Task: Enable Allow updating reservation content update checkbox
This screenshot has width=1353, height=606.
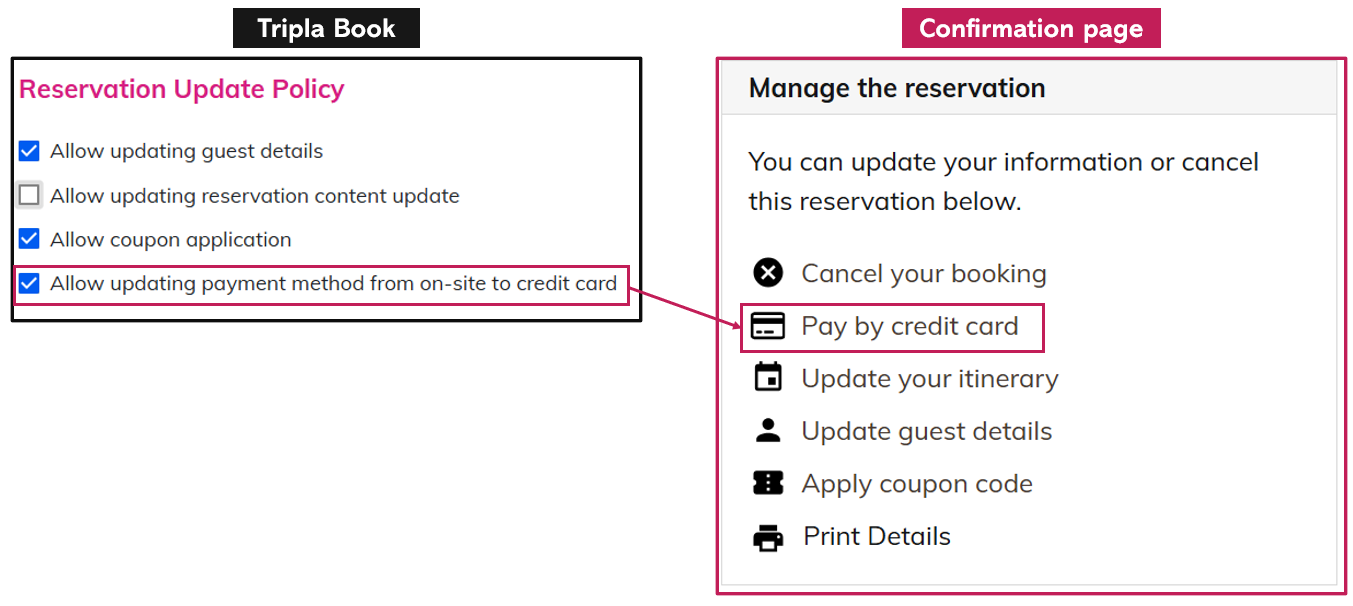Action: coord(30,195)
